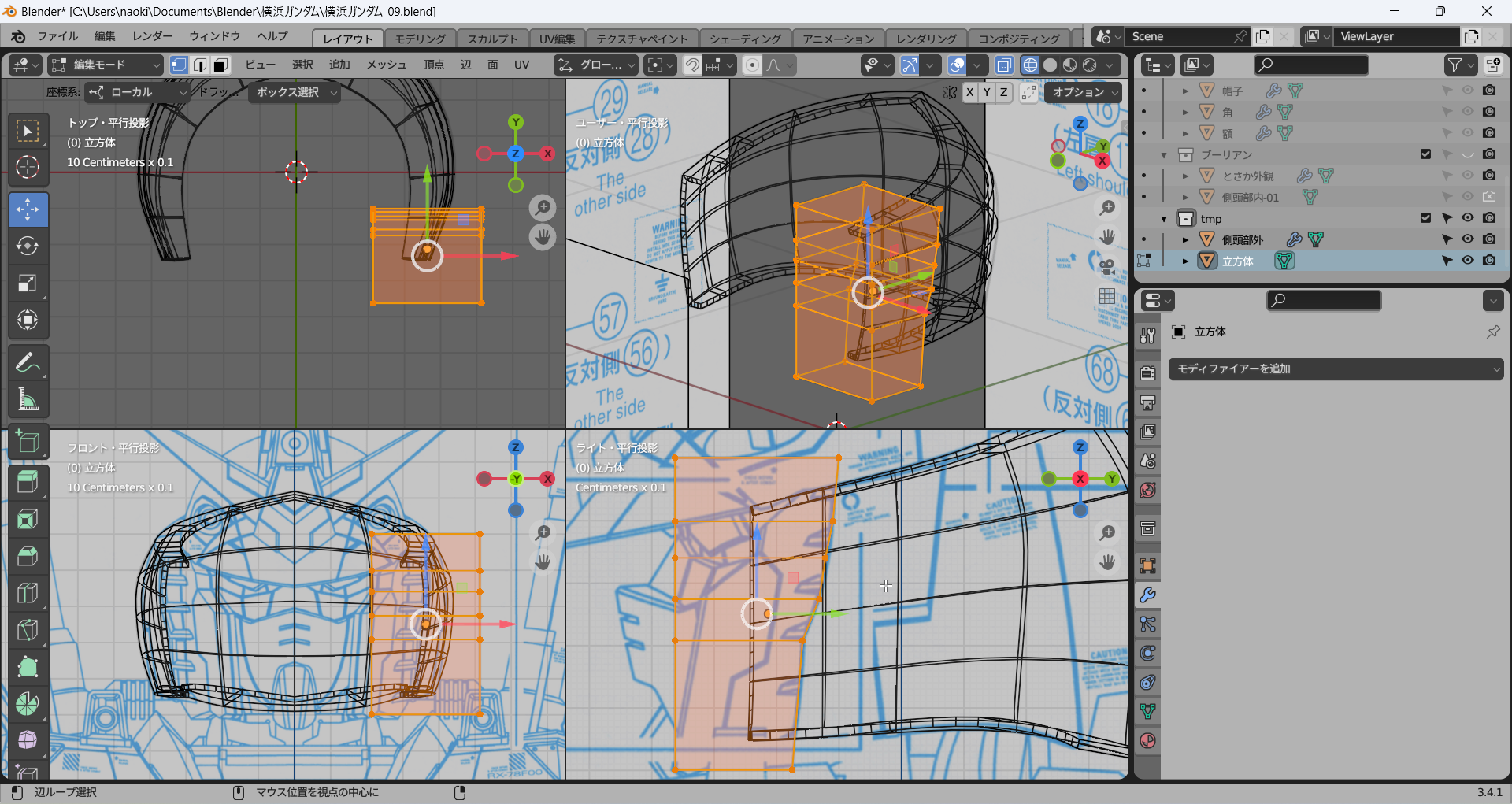Select the Move tool in left toolbar

click(28, 209)
